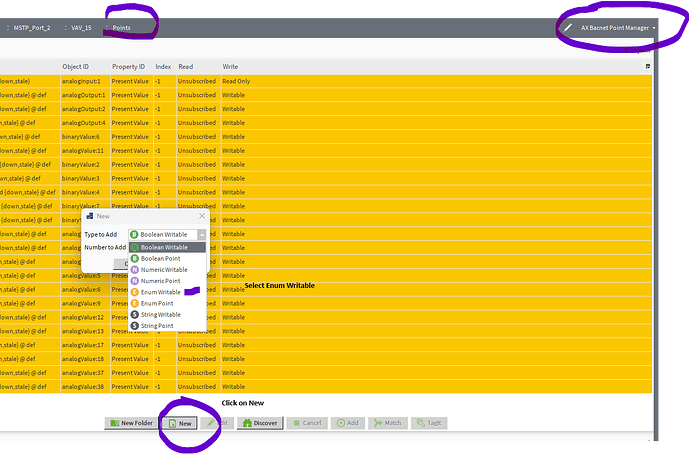Click the analogValue:12 cell
The width and height of the screenshot is (690, 454).
pos(83,317)
